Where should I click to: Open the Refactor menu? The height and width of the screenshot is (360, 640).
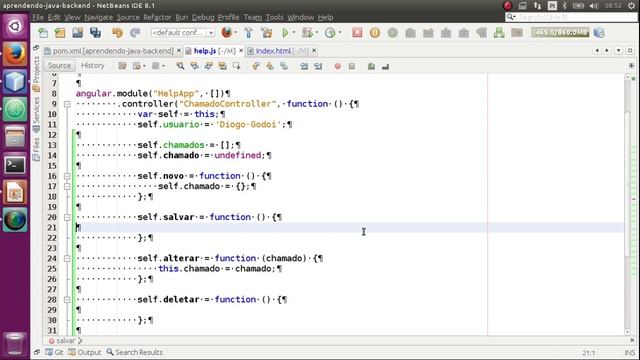point(157,17)
